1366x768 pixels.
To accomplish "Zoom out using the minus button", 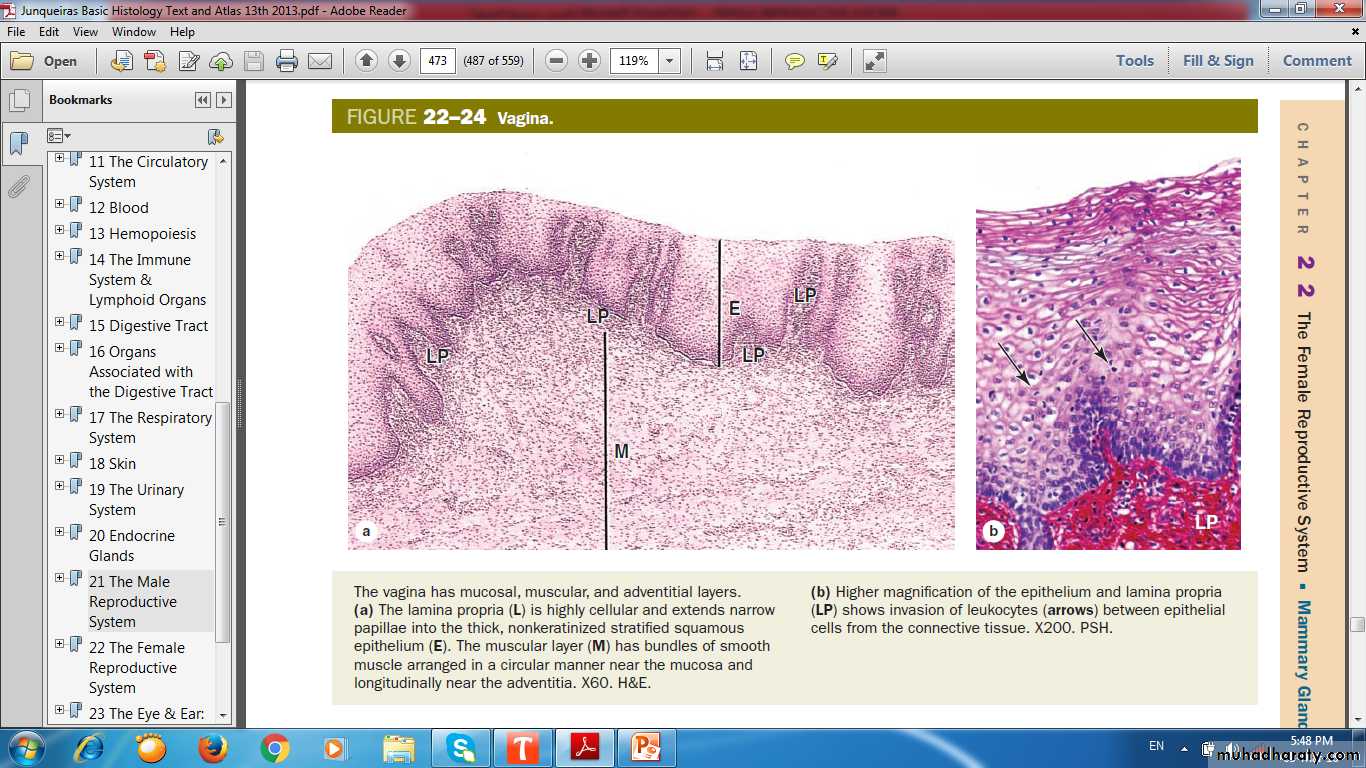I will [x=557, y=61].
